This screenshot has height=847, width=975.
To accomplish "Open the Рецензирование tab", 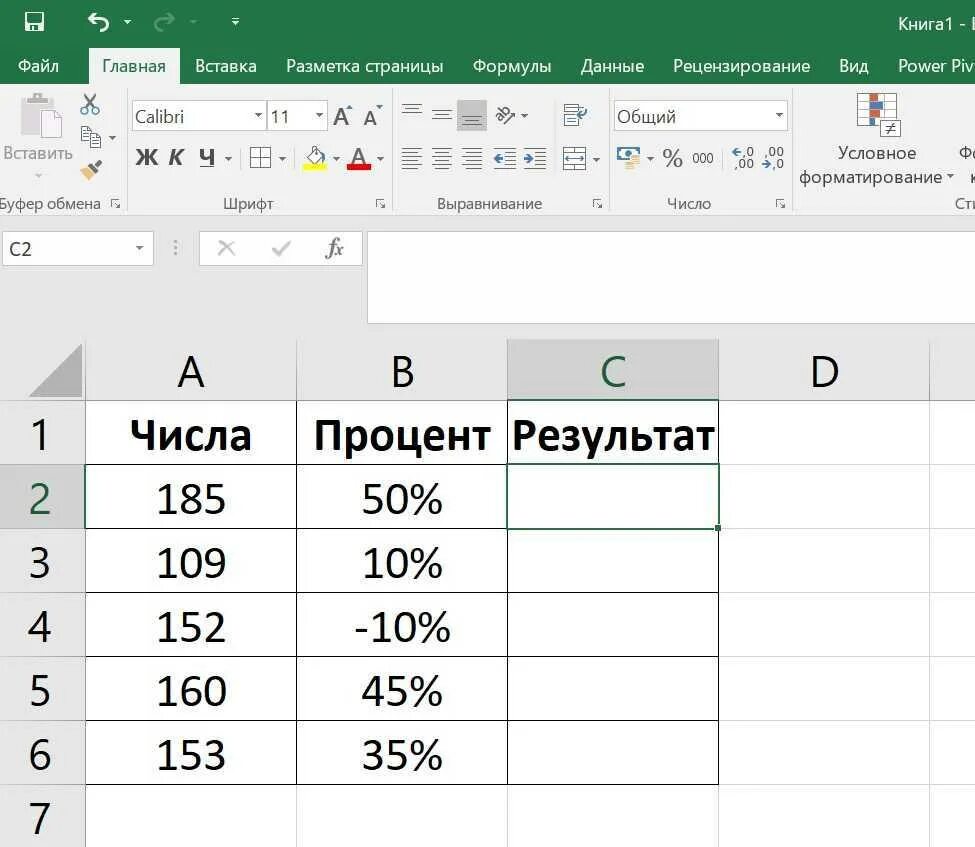I will (741, 66).
